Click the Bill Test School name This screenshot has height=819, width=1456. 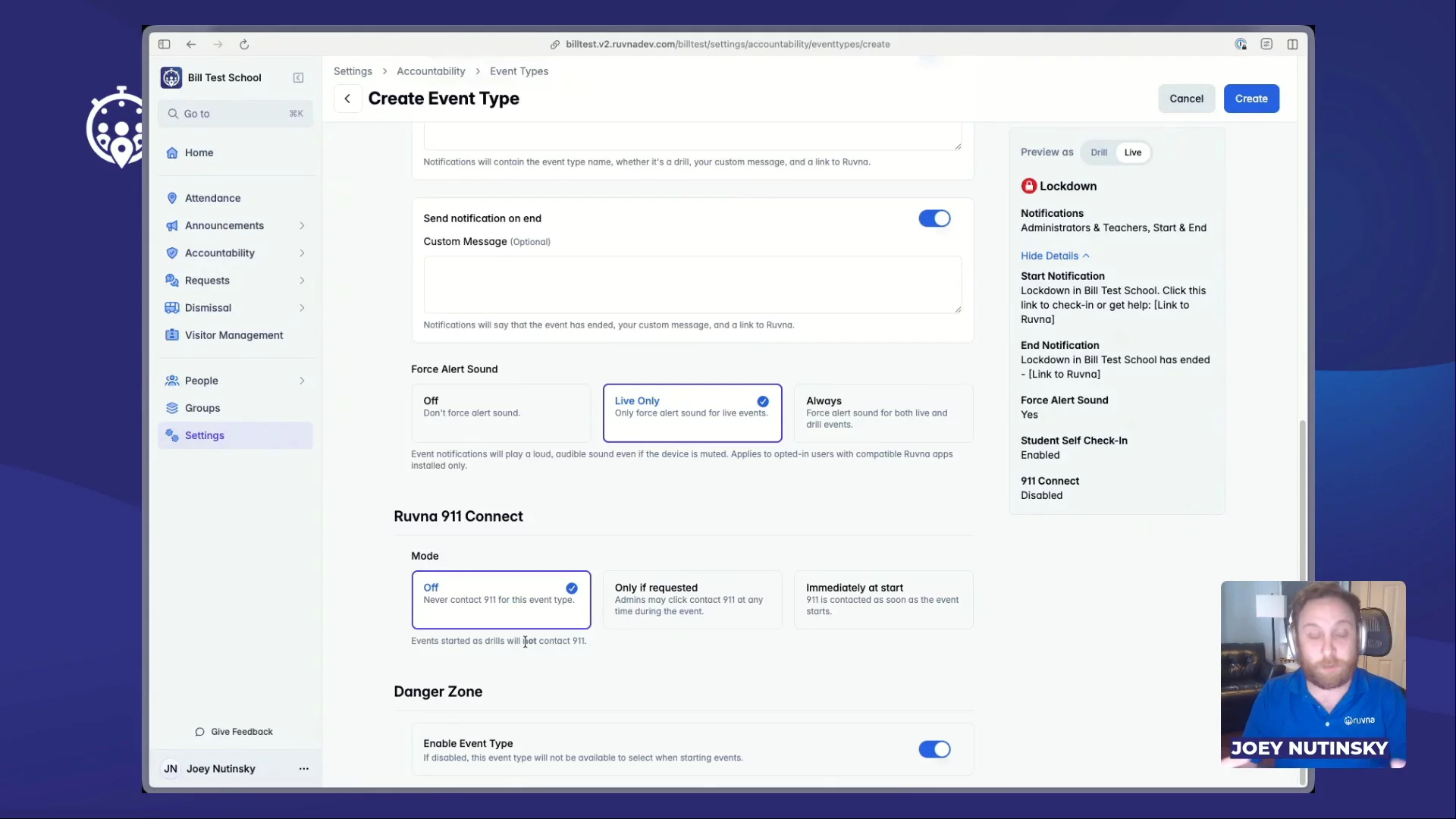pos(224,77)
